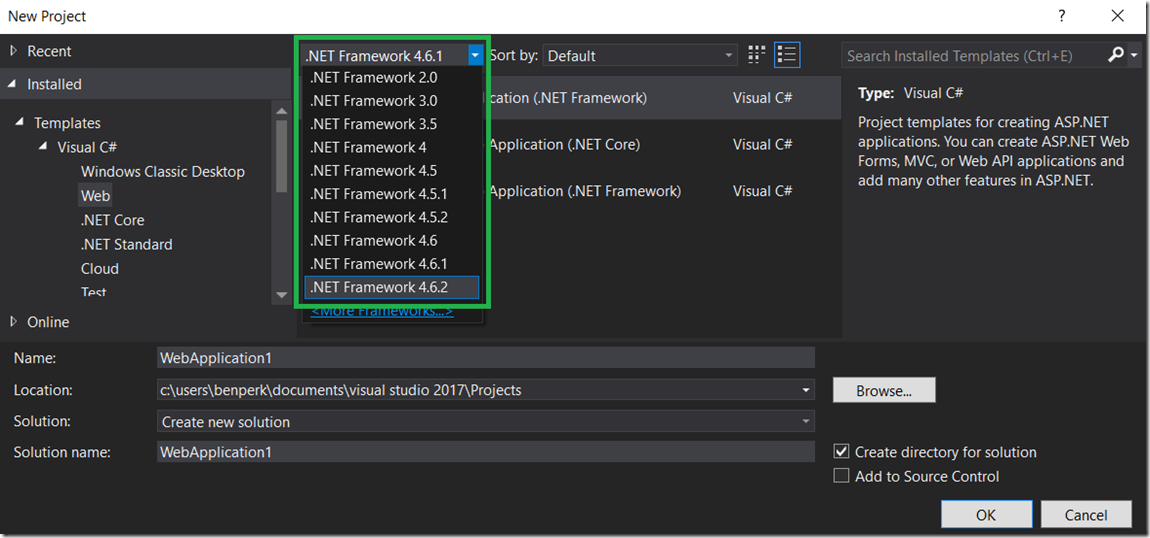
Task: Select the .NET Core template category
Action: (x=112, y=220)
